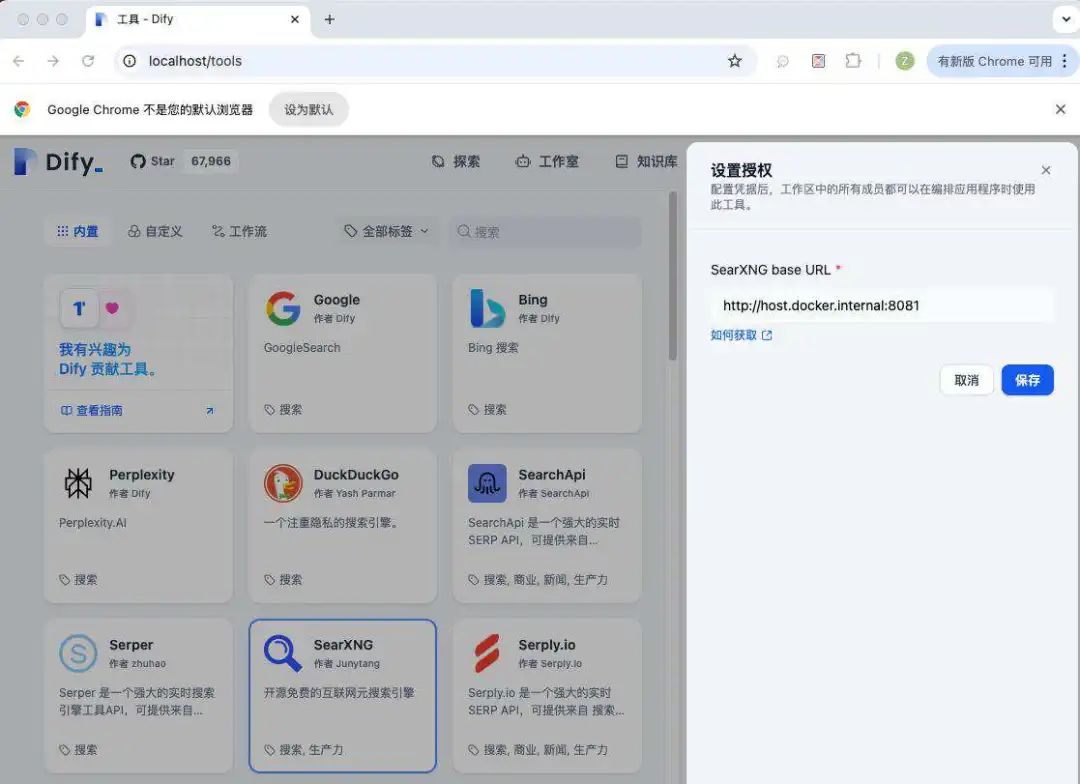Expand the tab search chevron at top right
1080x784 pixels.
(1066, 19)
